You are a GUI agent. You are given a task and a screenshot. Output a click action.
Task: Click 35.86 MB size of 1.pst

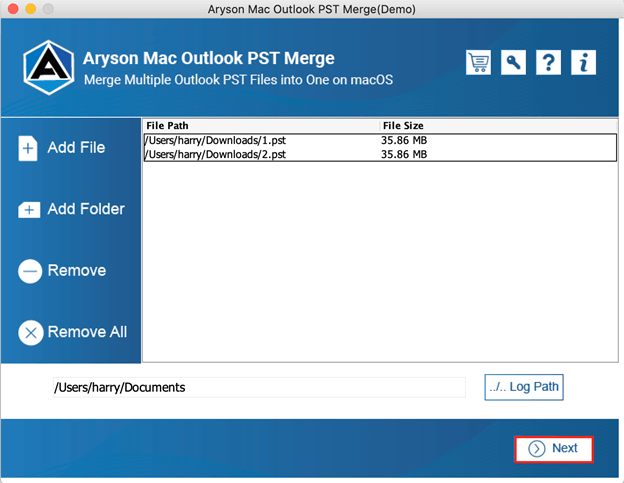coord(404,140)
